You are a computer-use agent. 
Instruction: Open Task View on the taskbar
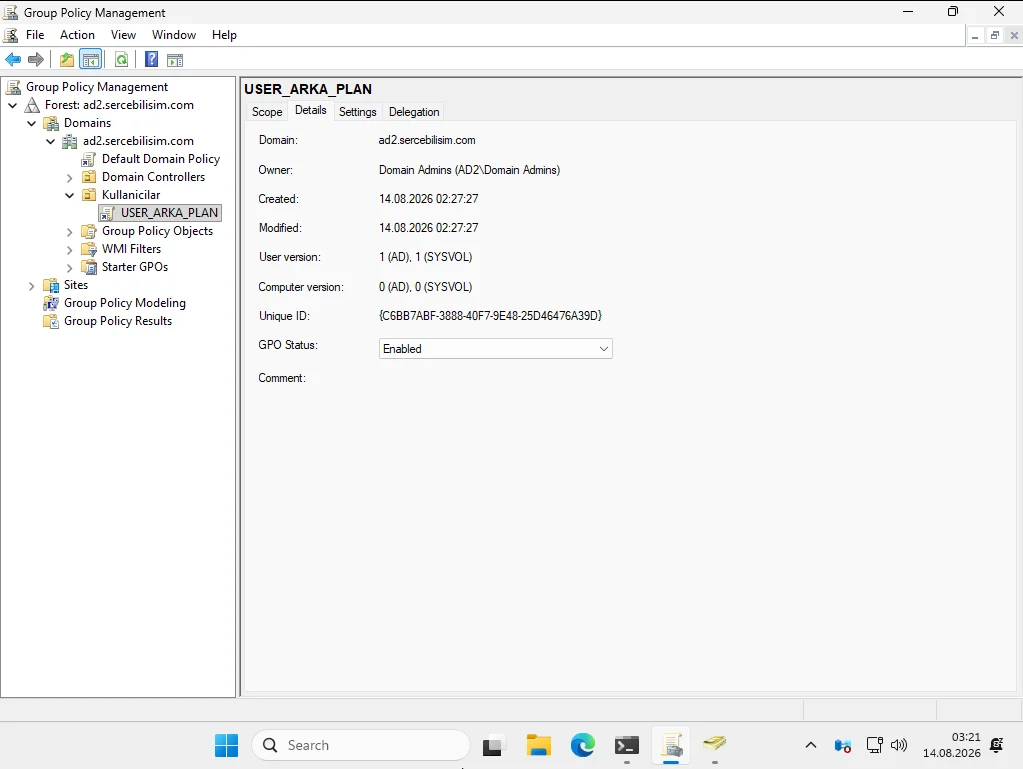pyautogui.click(x=494, y=746)
